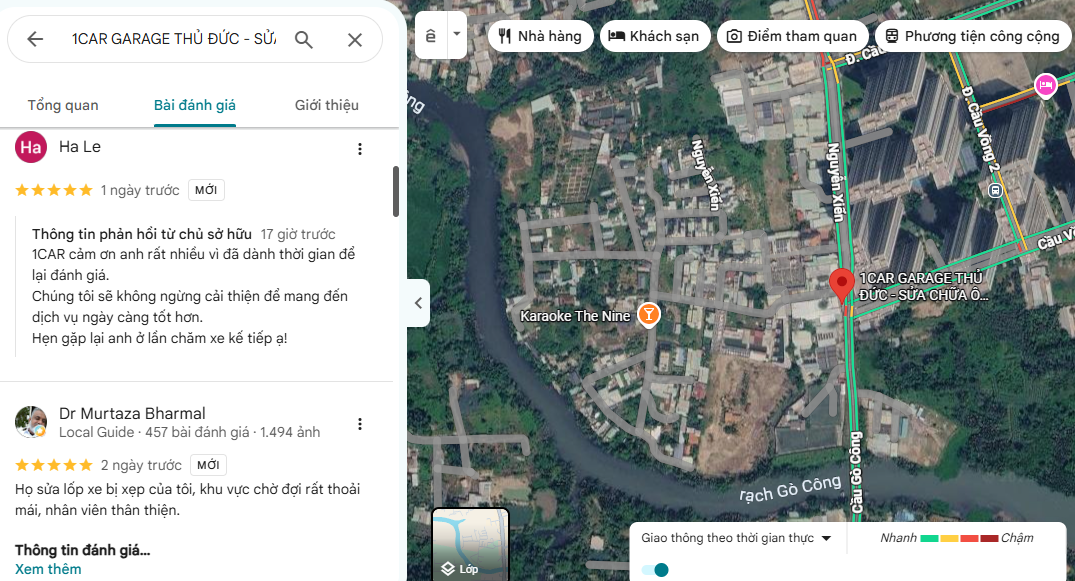Toggle the live traffic switch

click(x=655, y=569)
